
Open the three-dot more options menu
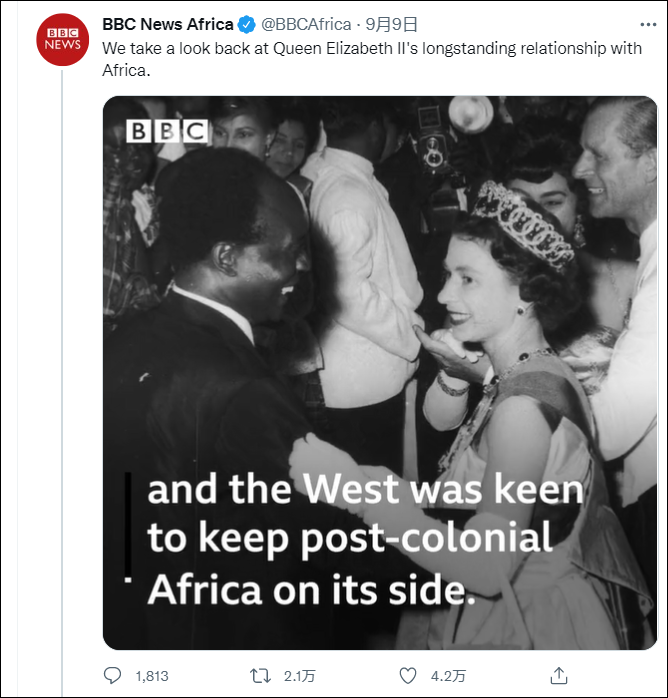click(x=647, y=23)
